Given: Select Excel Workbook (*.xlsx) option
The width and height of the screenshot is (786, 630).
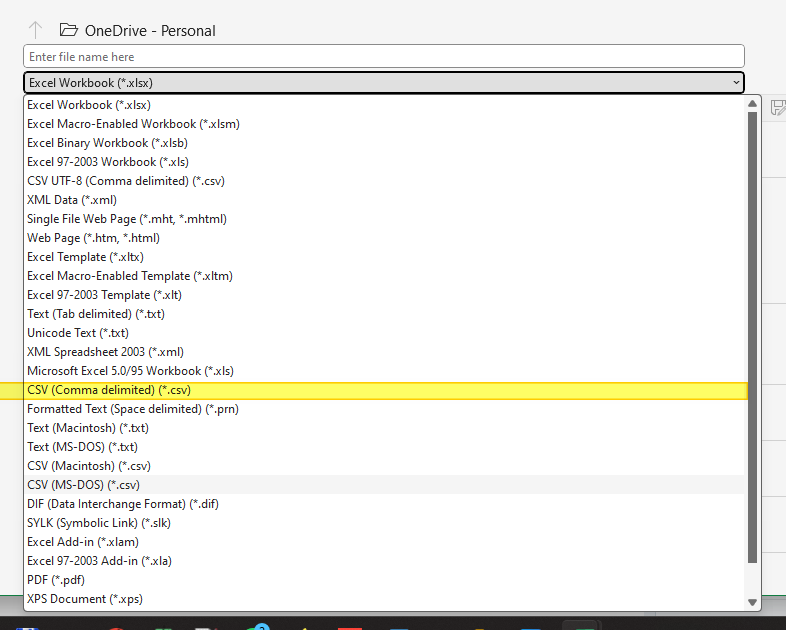Looking at the screenshot, I should 385,105.
